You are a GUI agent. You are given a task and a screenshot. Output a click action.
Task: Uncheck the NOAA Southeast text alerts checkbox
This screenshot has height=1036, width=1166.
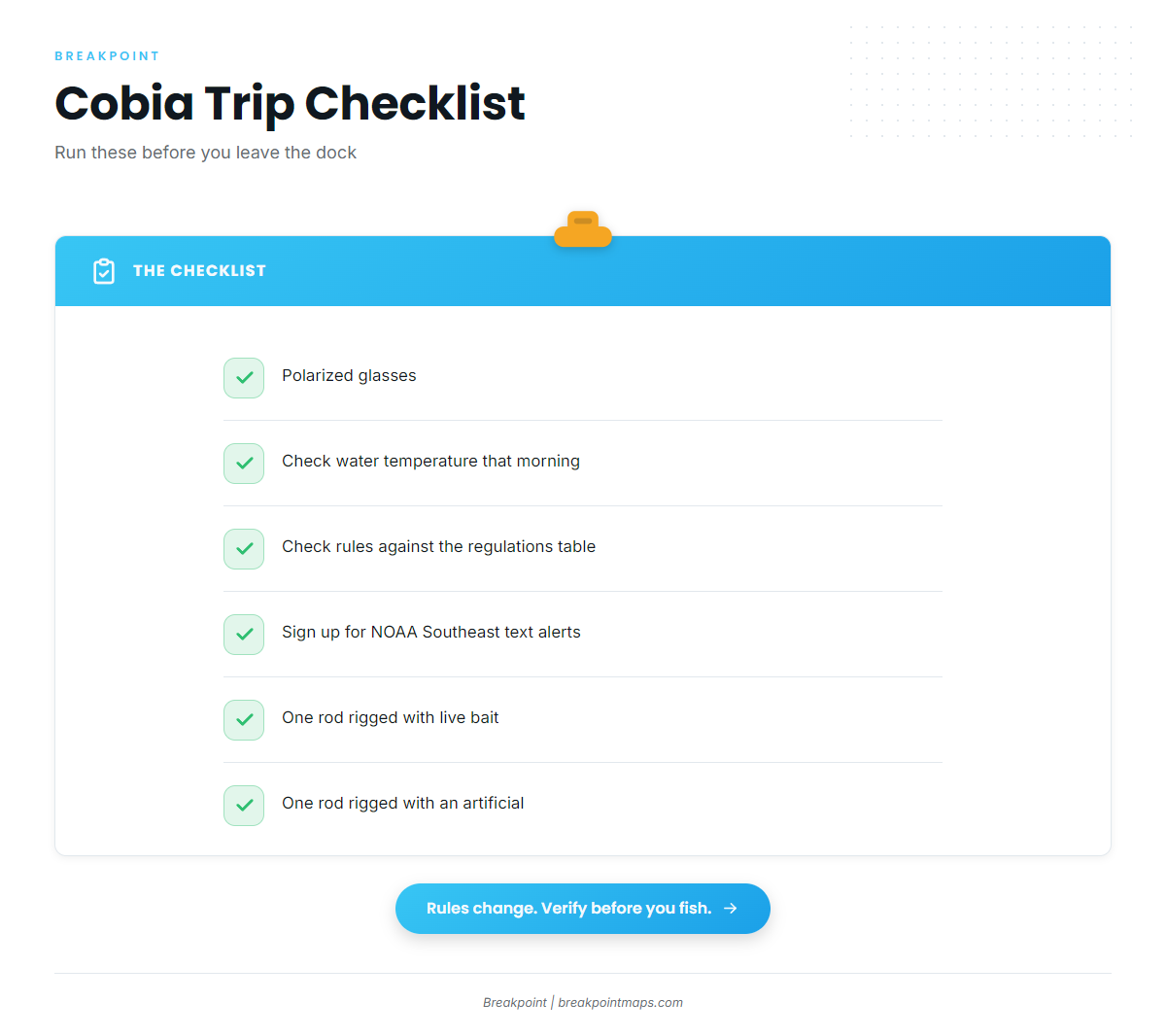(x=244, y=635)
